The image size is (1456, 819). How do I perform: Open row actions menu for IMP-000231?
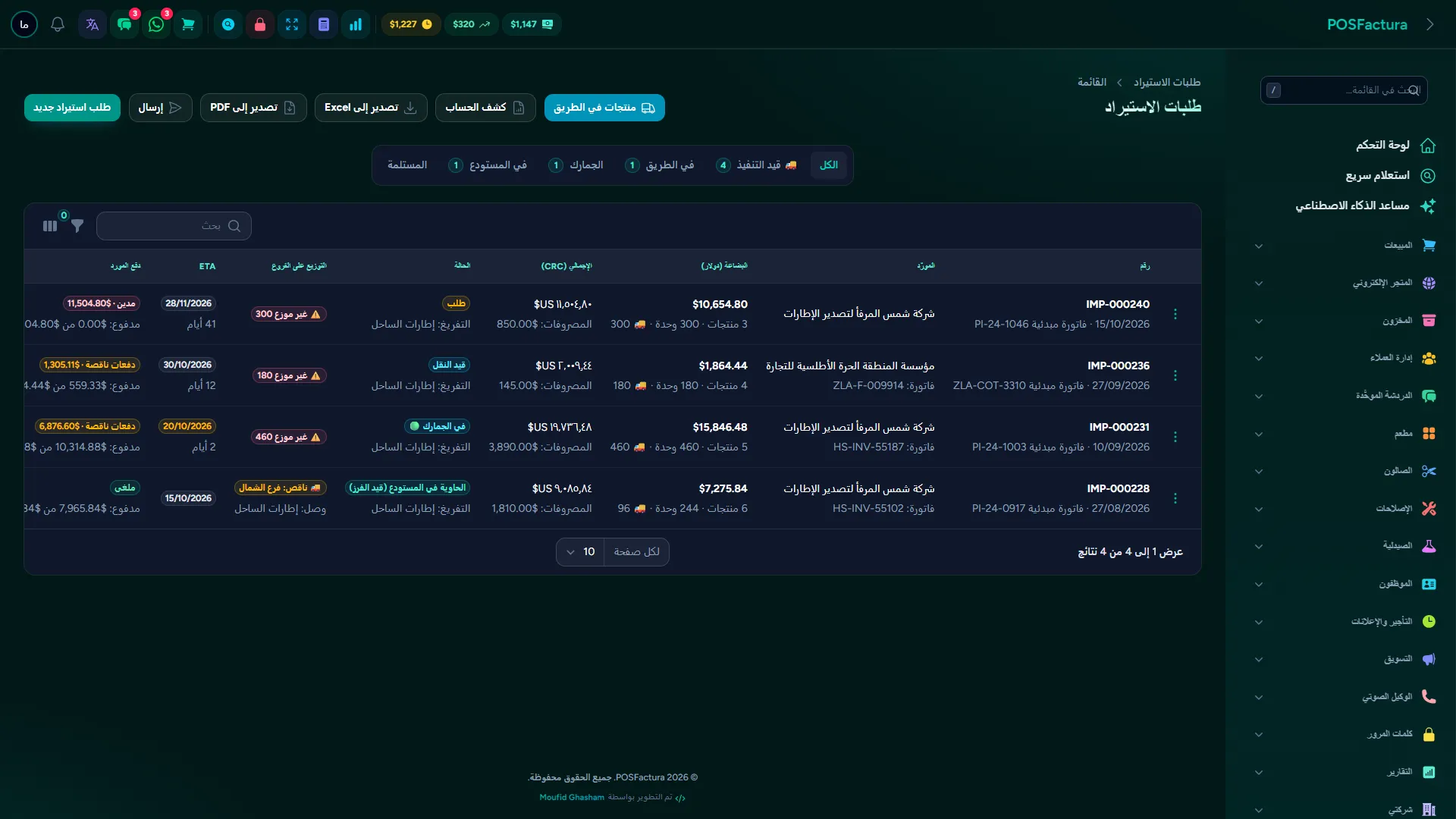tap(1175, 437)
